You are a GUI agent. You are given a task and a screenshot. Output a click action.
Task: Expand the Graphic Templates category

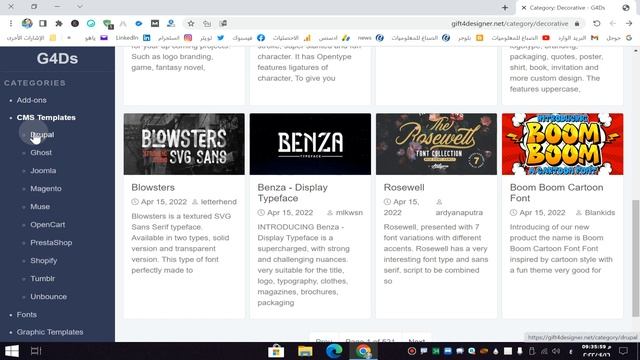pyautogui.click(x=50, y=332)
